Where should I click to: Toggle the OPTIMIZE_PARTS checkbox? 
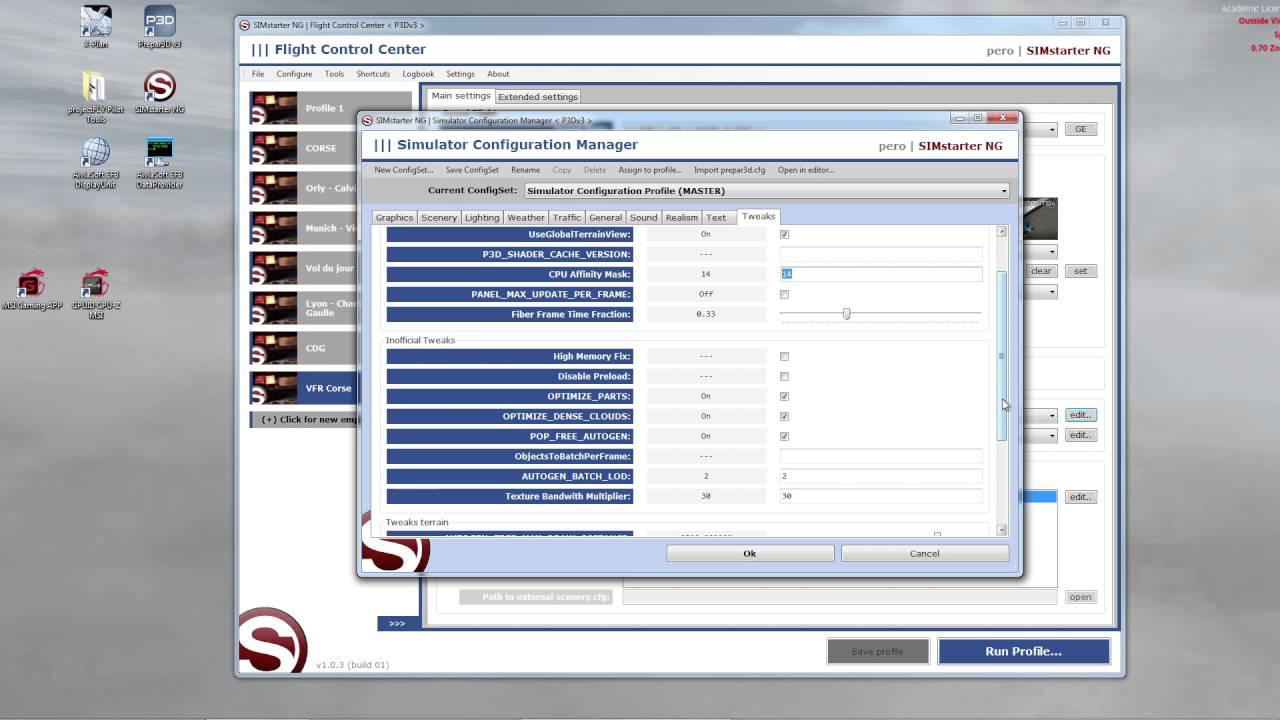pos(784,396)
